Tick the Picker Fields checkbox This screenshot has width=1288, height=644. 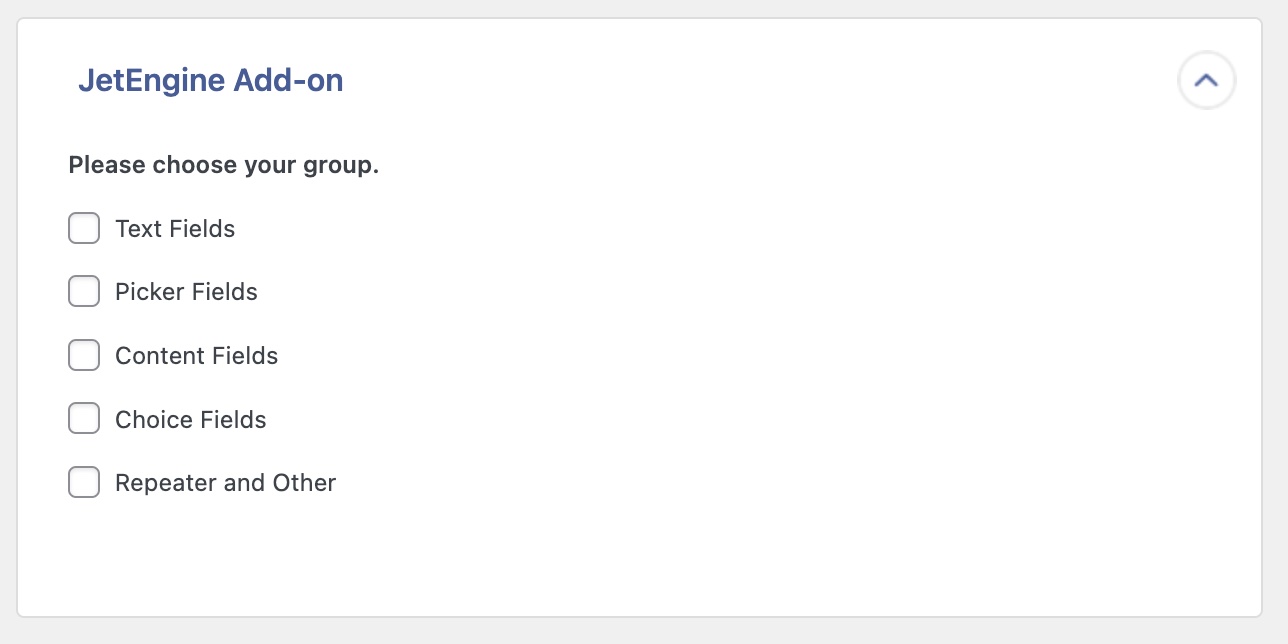(84, 291)
